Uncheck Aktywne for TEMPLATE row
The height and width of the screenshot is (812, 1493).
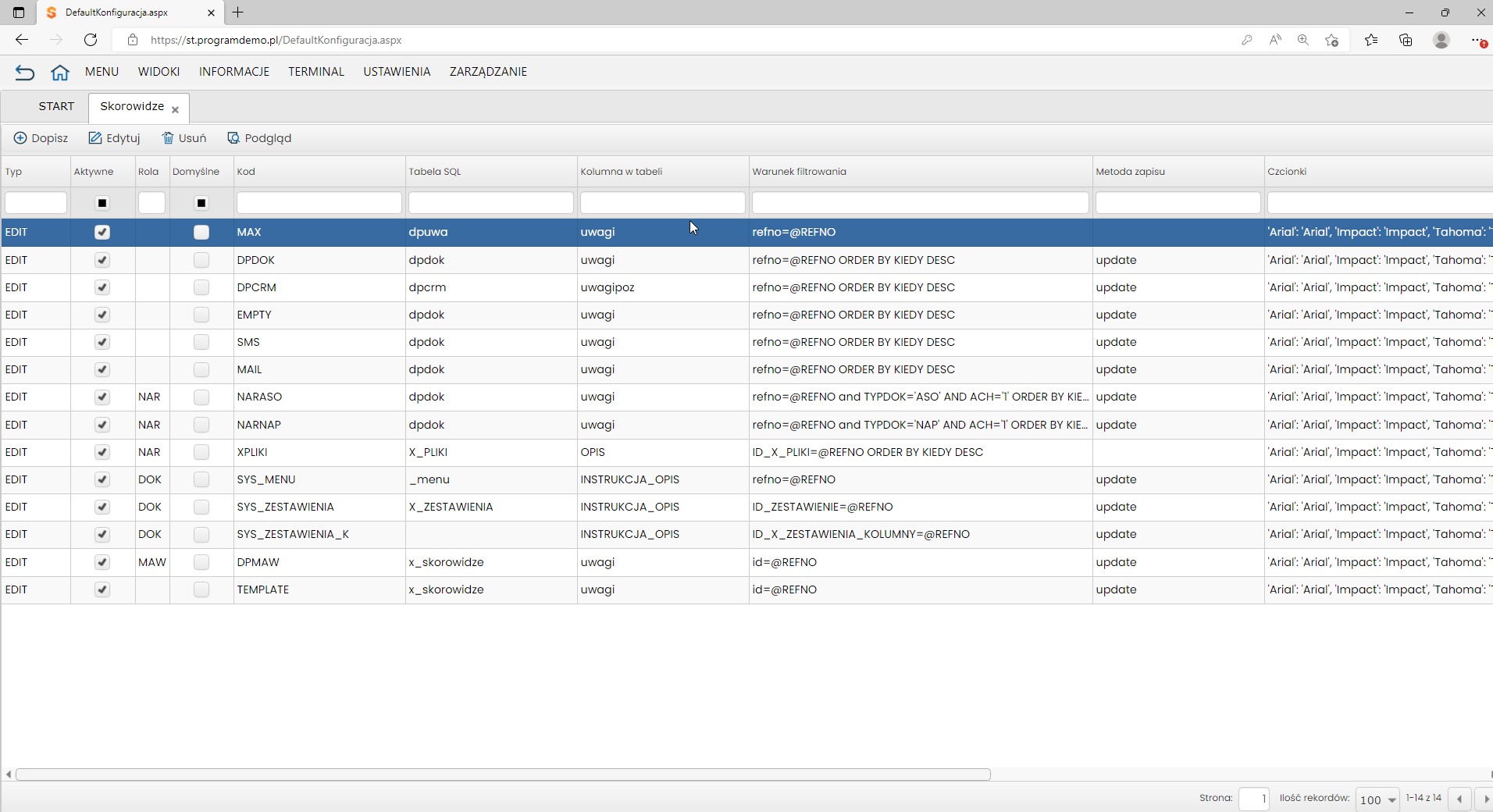[102, 589]
